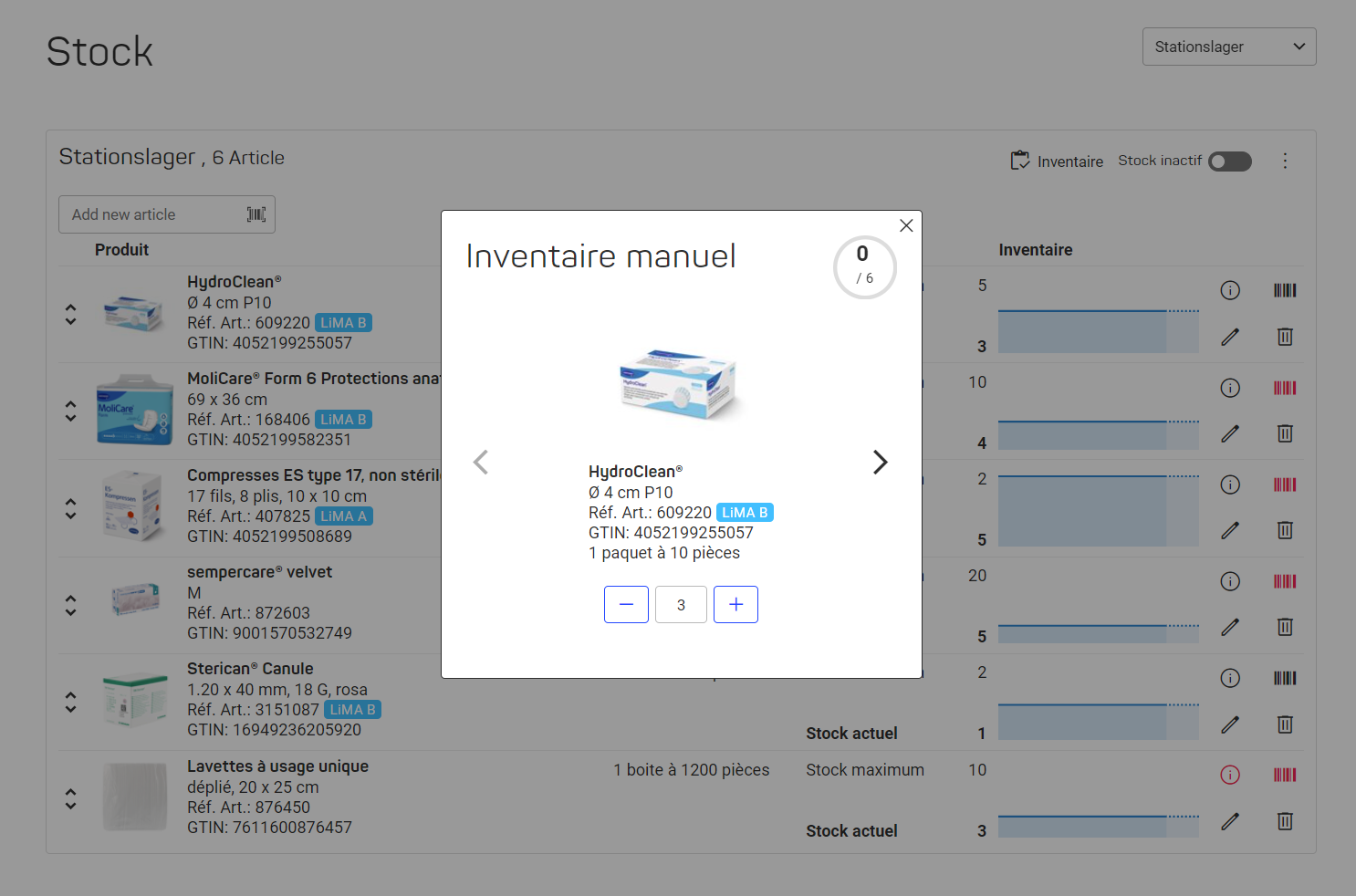The height and width of the screenshot is (896, 1356).
Task: Delete the Compresses ES article
Action: 1285,530
